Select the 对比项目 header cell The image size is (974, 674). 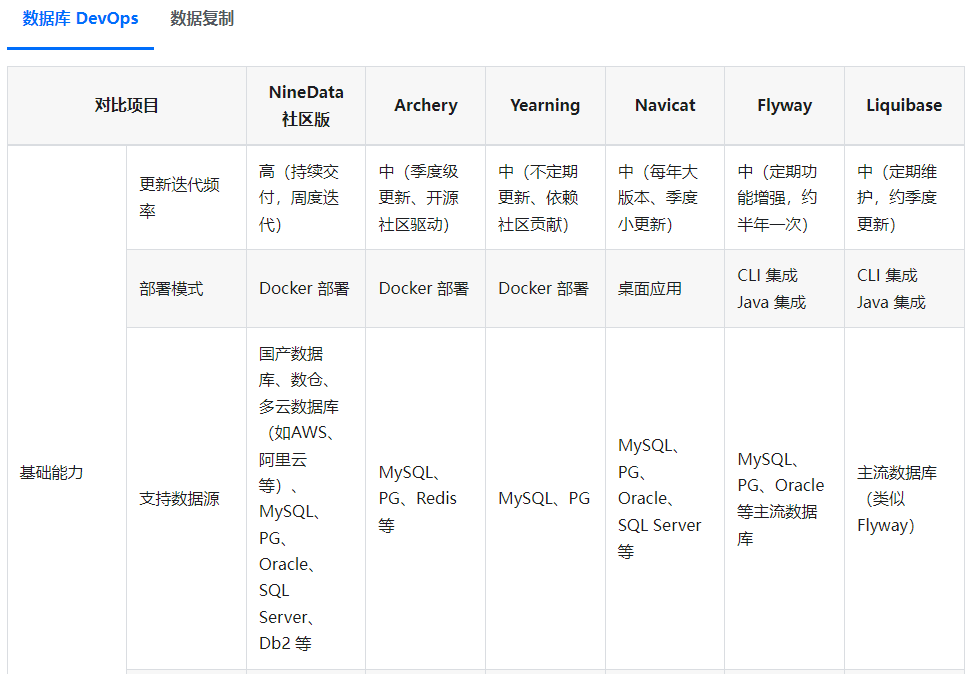[x=127, y=106]
